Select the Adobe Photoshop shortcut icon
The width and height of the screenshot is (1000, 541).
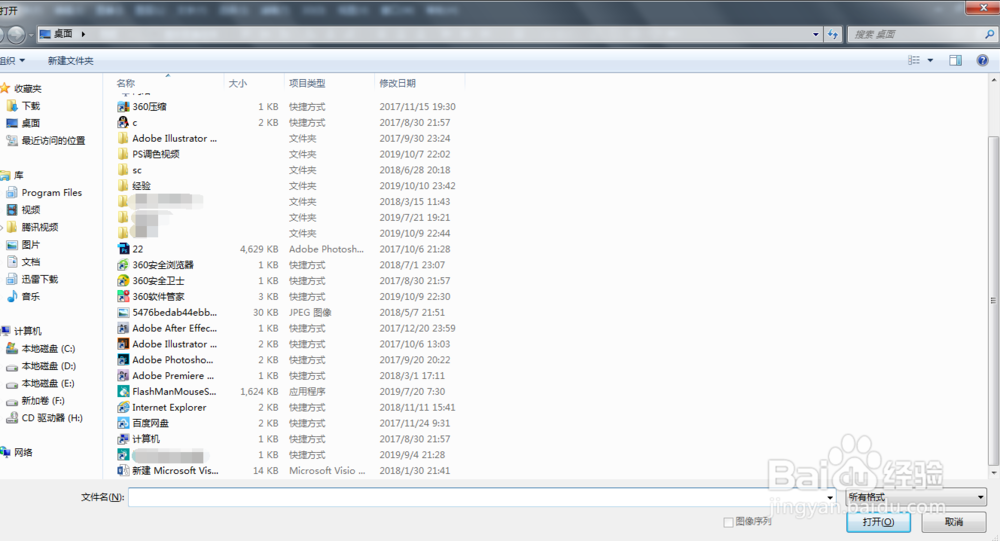click(x=123, y=360)
